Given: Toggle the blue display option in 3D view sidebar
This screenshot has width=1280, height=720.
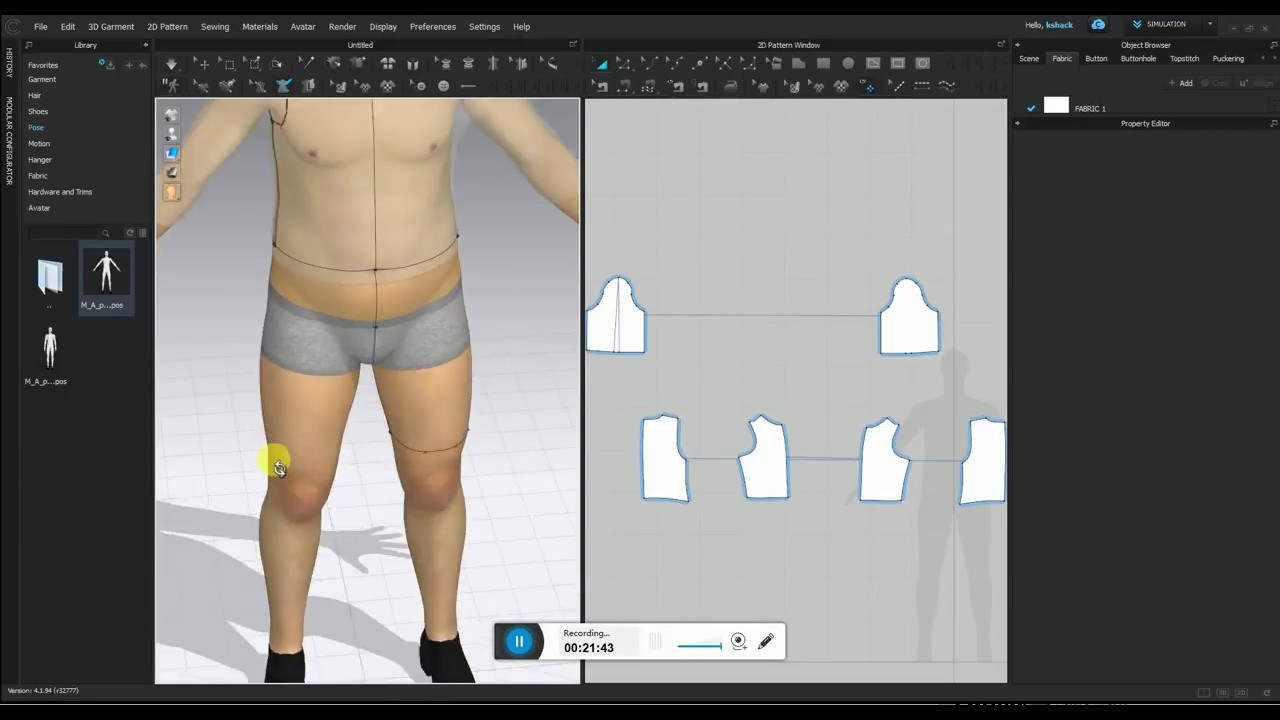Looking at the screenshot, I should (x=171, y=154).
